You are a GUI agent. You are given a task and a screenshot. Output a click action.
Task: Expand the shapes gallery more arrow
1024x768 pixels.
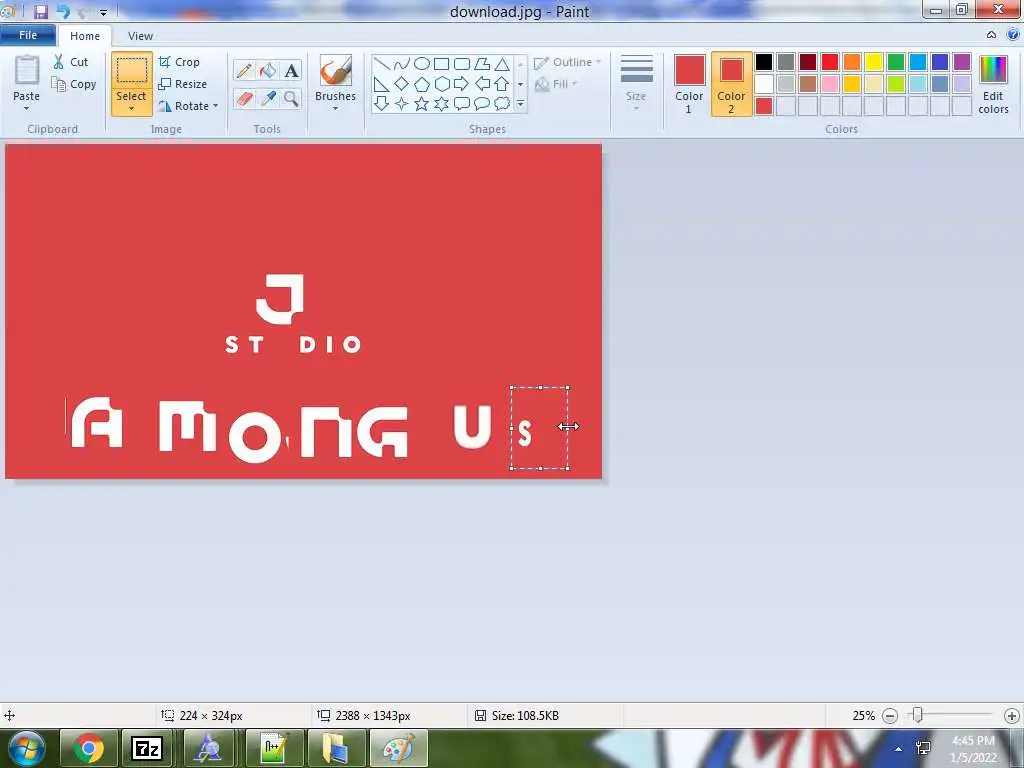[x=520, y=103]
